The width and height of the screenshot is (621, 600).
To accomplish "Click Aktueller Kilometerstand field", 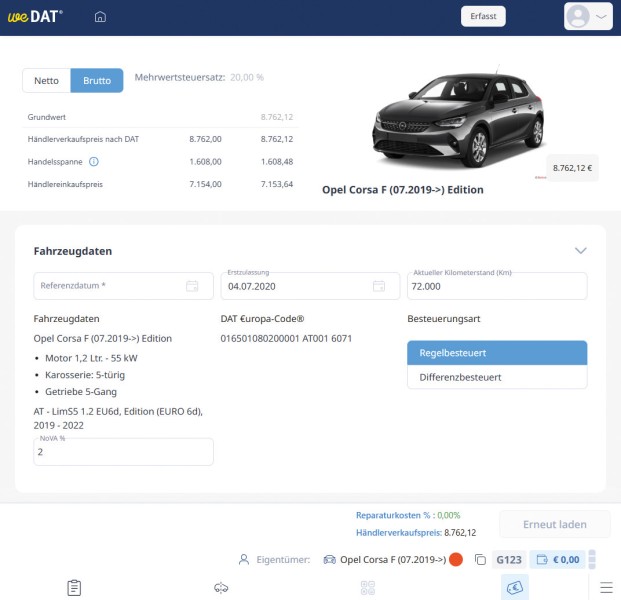I will 497,286.
